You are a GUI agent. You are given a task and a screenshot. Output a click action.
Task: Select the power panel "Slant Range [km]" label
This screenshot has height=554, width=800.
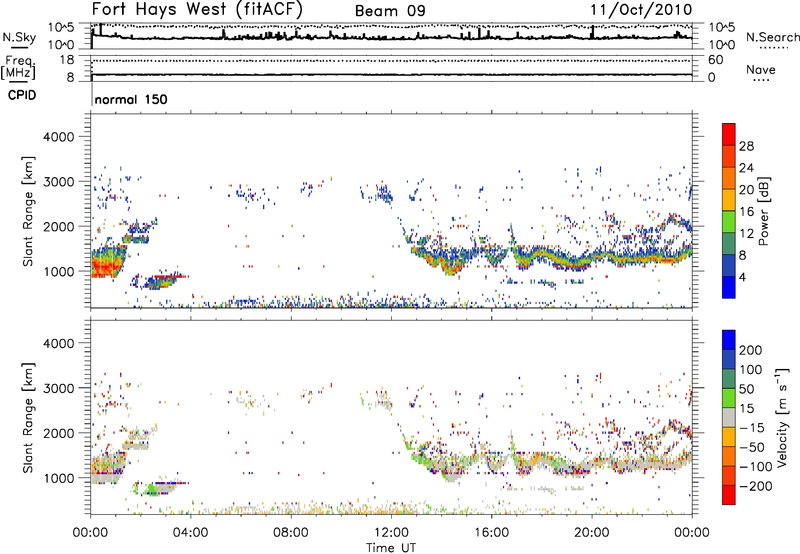[28, 211]
